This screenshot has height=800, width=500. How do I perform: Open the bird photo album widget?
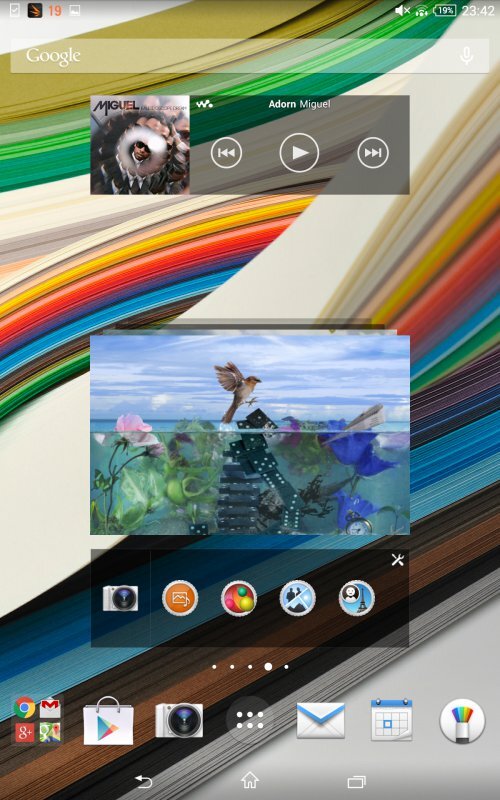click(x=250, y=434)
